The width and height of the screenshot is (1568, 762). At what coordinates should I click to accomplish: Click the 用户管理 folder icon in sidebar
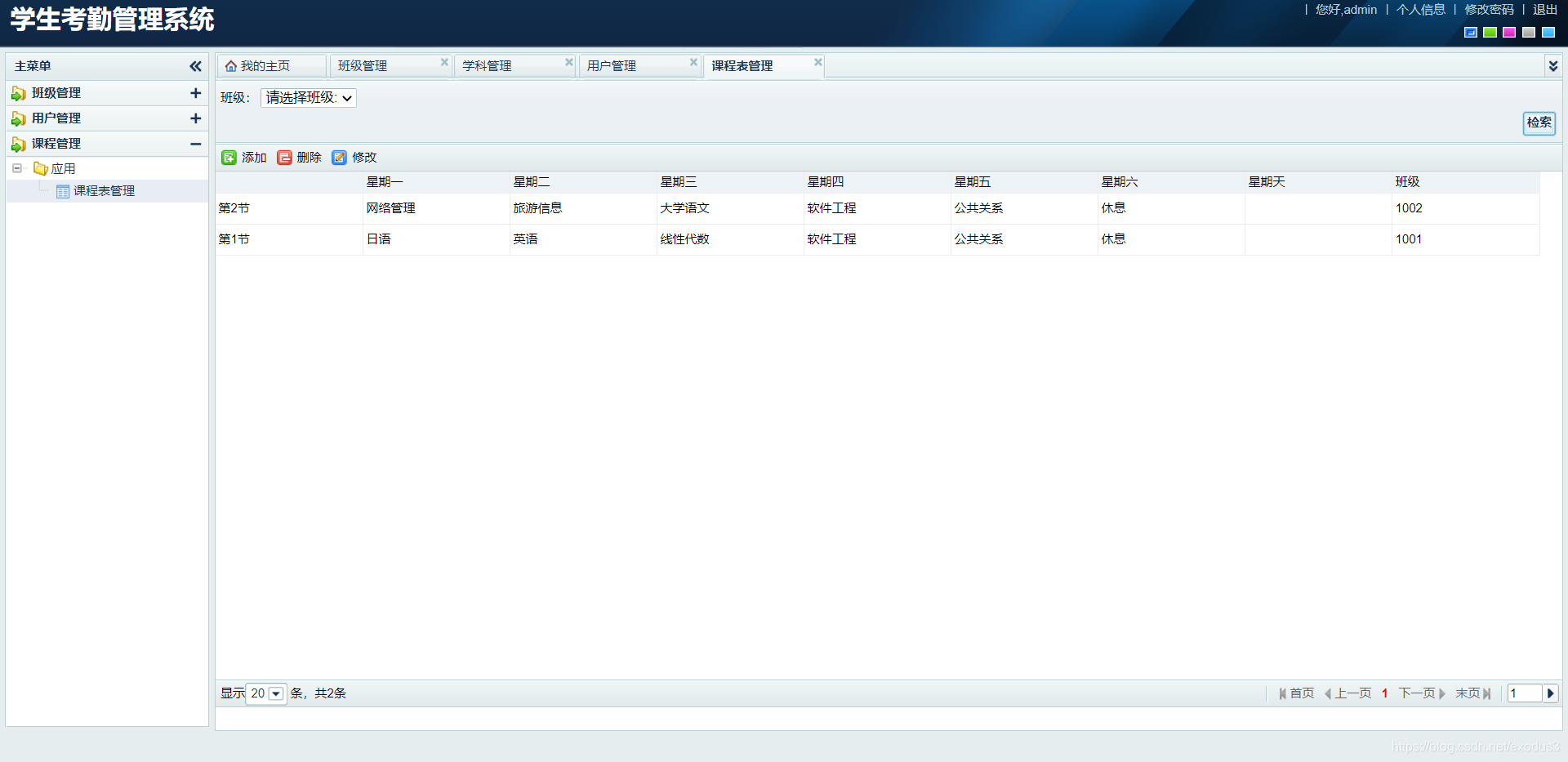coord(18,119)
